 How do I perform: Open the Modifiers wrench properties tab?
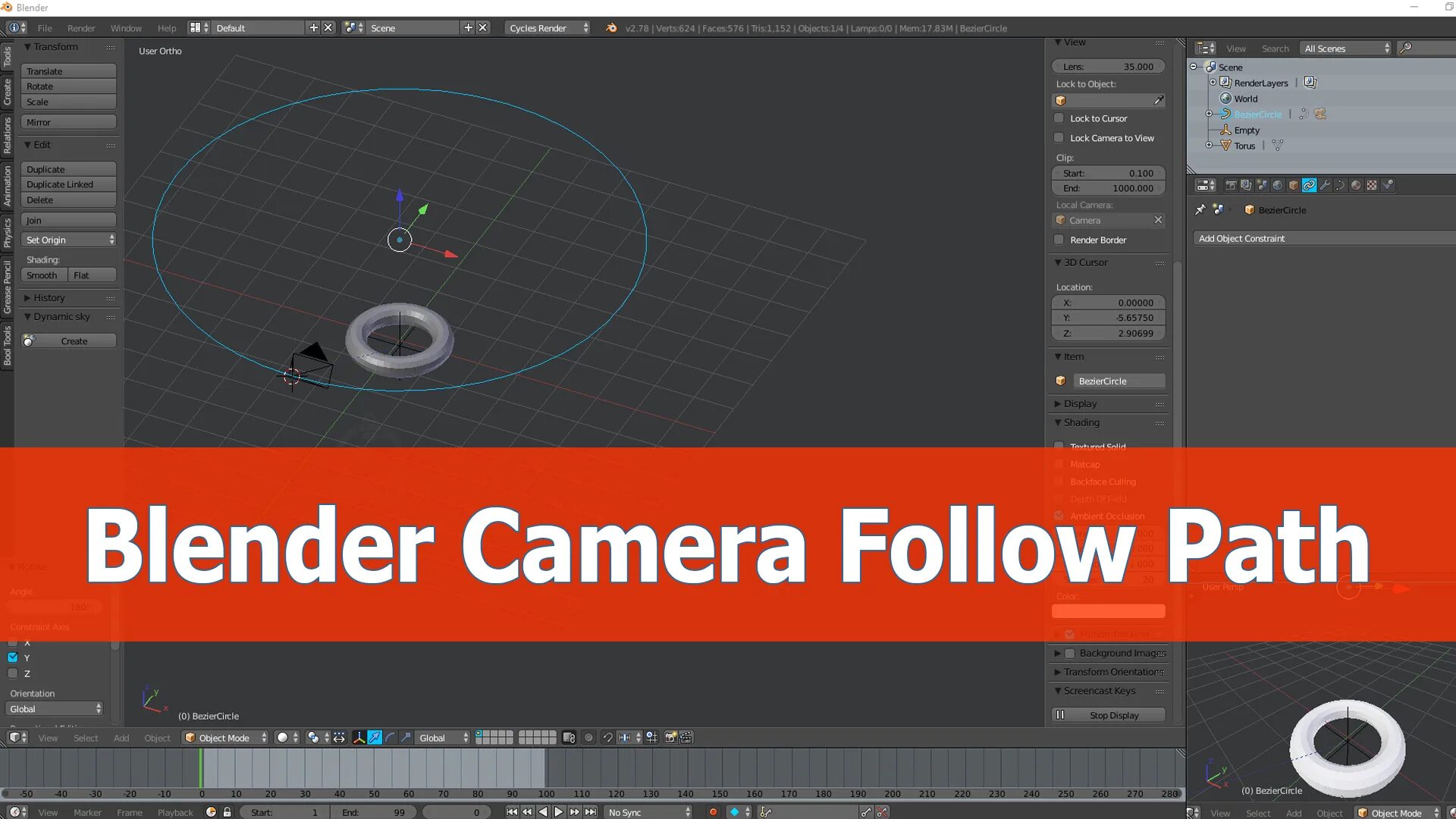tap(1325, 185)
